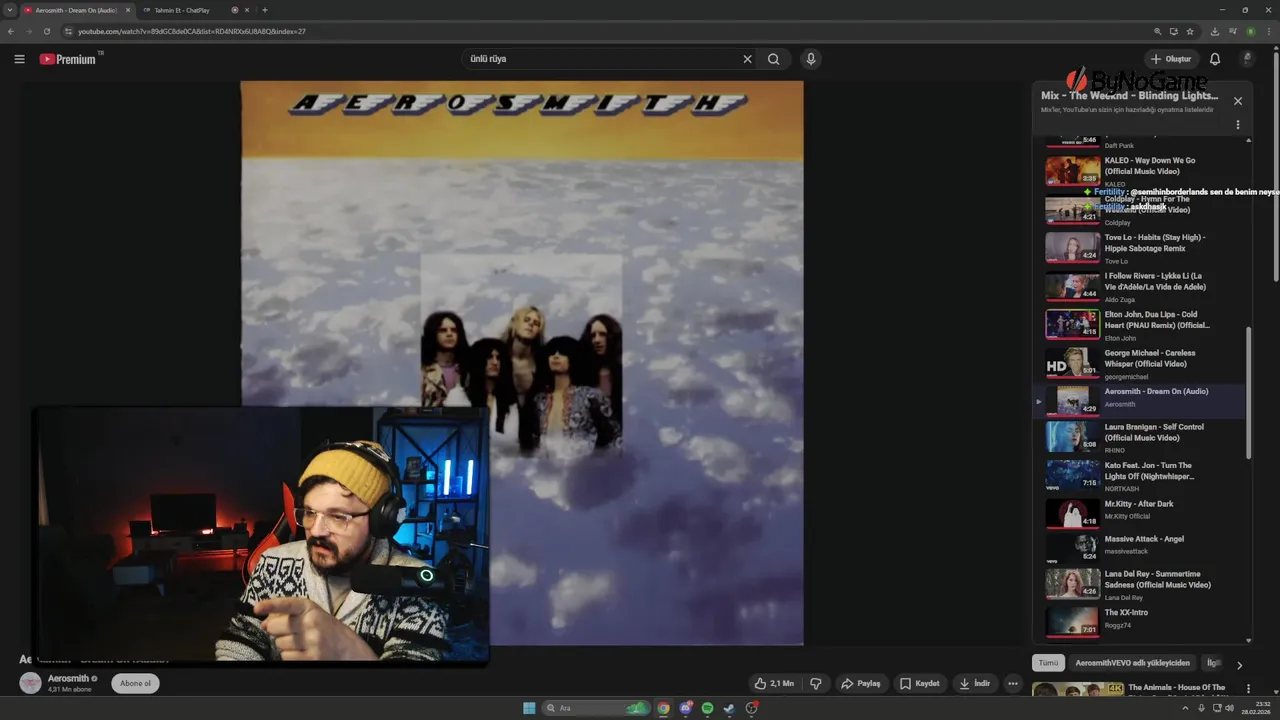
Task: Open Steam from the taskbar
Action: click(729, 708)
